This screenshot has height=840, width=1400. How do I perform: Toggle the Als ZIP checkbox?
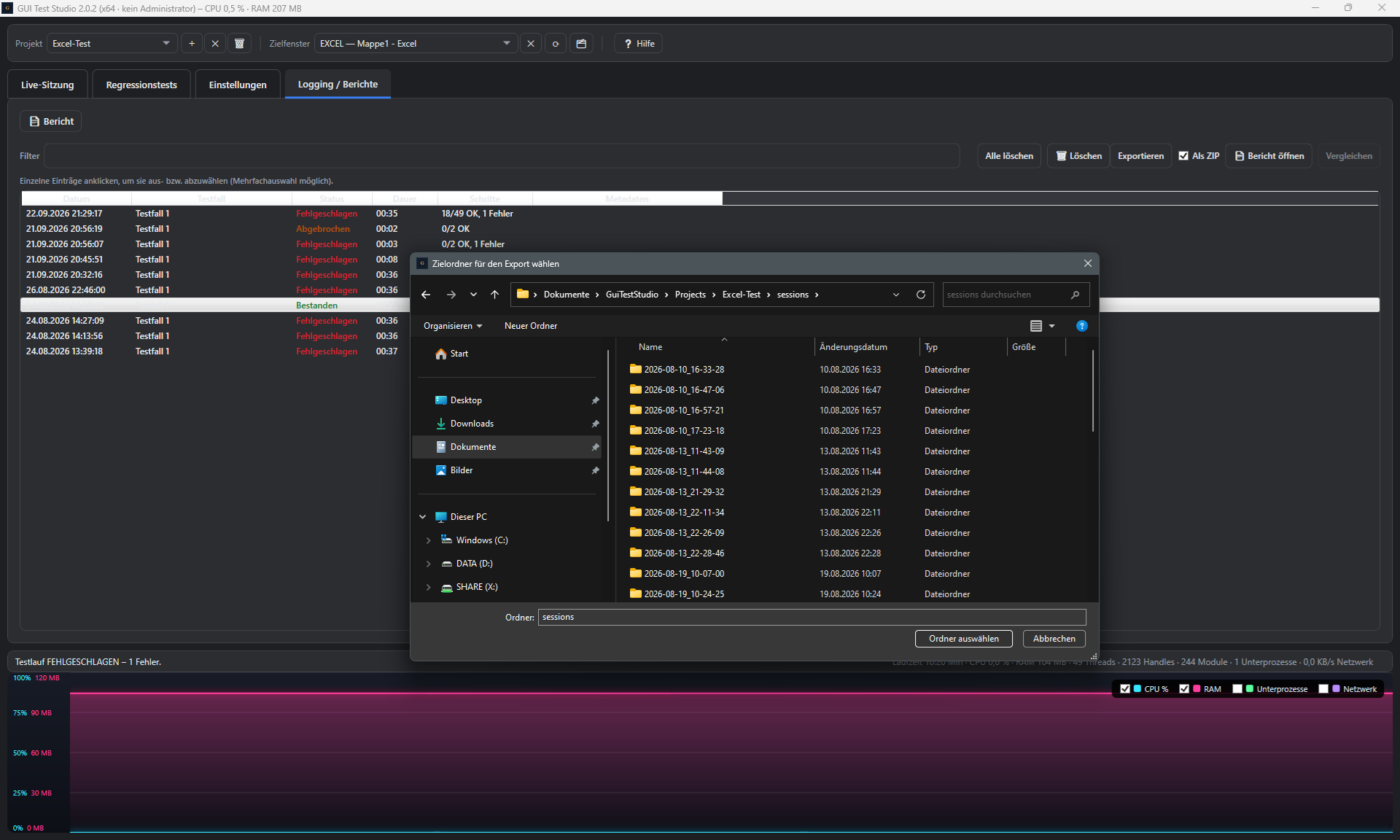tap(1183, 156)
